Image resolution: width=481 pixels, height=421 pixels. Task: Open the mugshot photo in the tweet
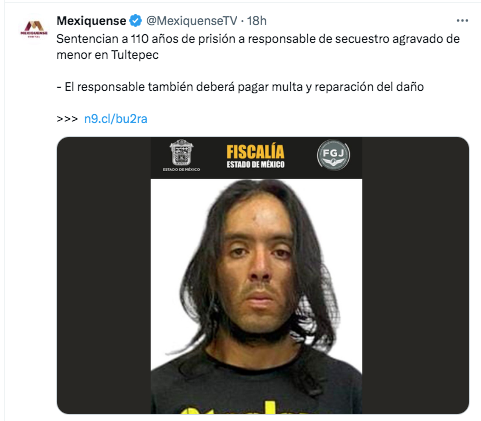click(256, 296)
